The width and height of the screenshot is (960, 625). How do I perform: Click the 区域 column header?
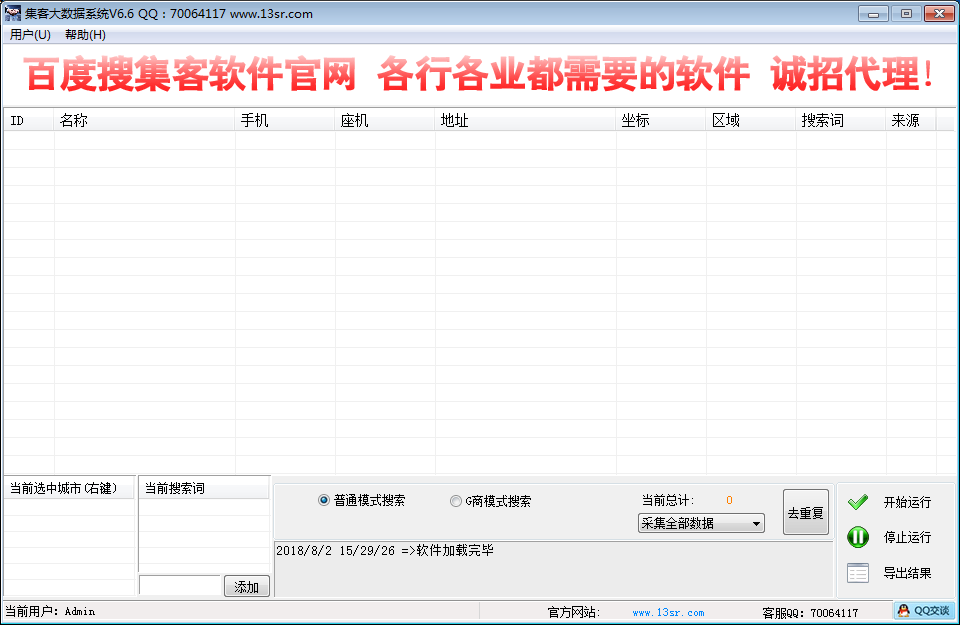point(751,121)
